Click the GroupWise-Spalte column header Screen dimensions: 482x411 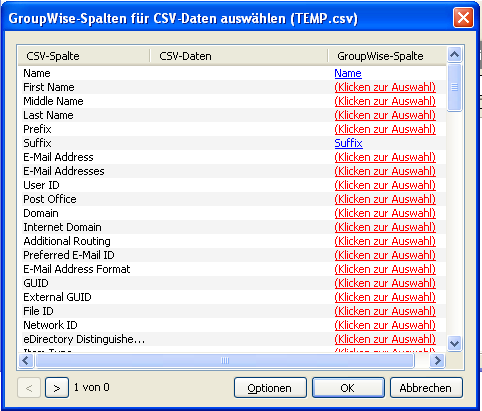[x=387, y=56]
